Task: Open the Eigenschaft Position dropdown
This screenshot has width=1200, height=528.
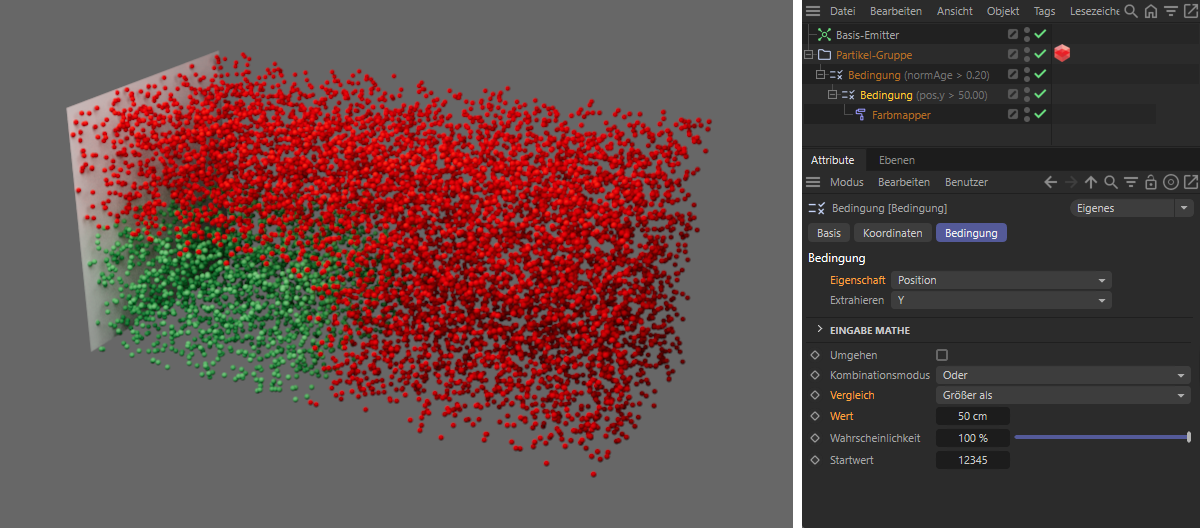Action: [x=1001, y=280]
